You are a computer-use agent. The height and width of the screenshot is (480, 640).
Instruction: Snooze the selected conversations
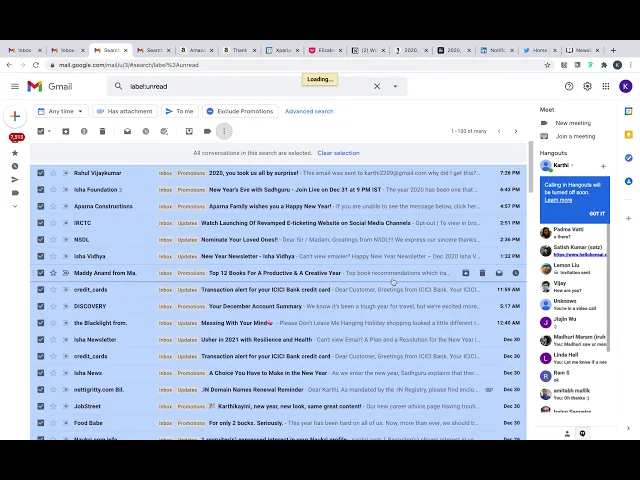(146, 131)
